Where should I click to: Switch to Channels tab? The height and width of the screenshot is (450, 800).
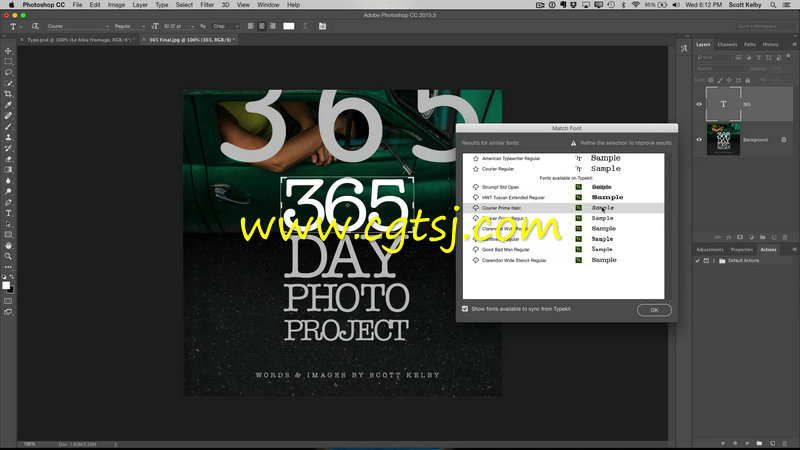(727, 44)
